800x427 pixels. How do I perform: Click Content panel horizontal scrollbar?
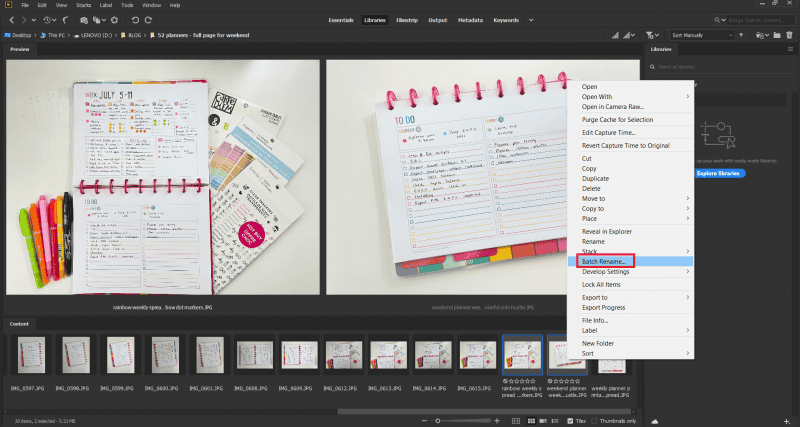point(484,411)
